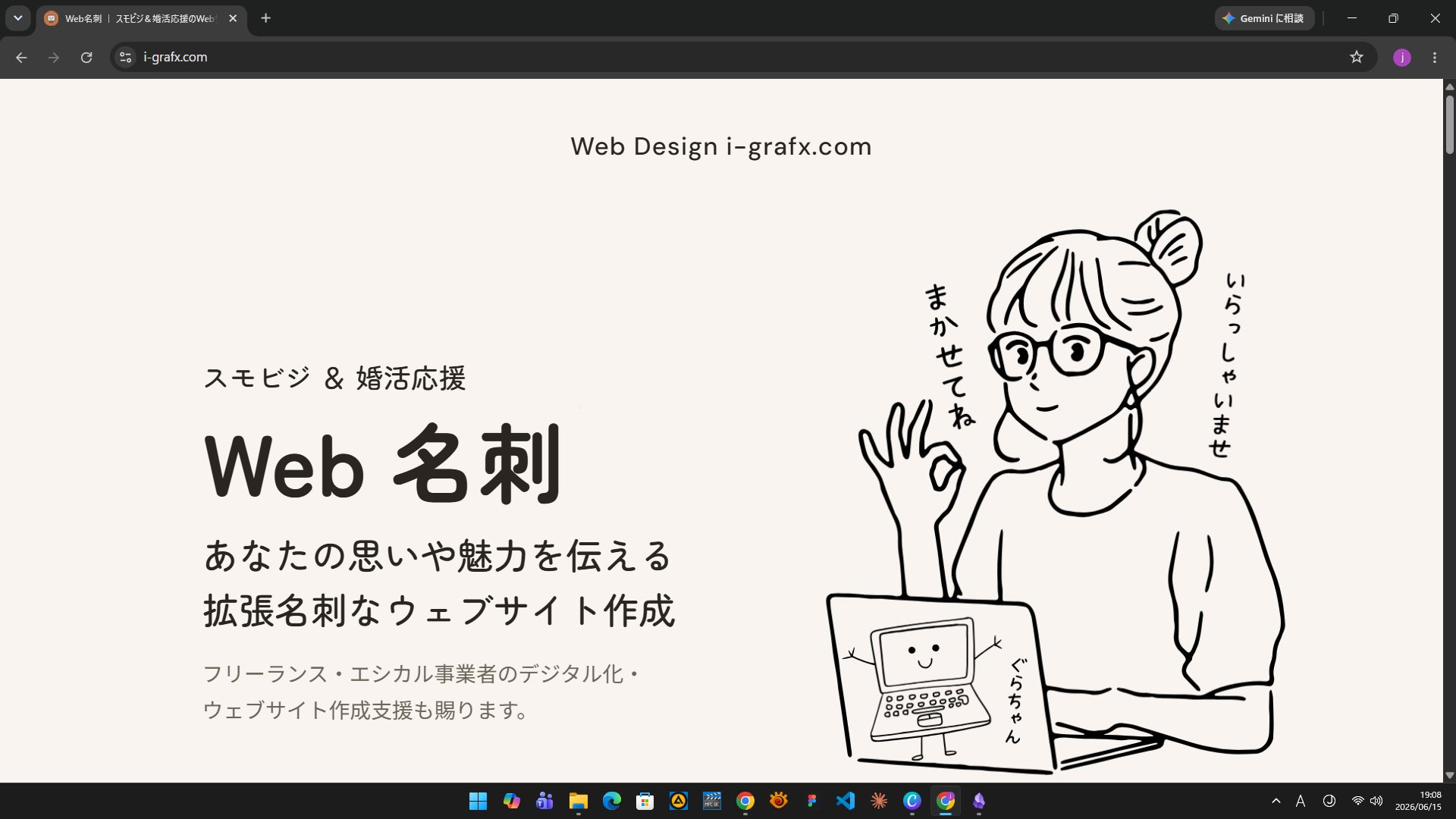Image resolution: width=1456 pixels, height=840 pixels.
Task: Click the scrollbar up arrow
Action: (1449, 86)
